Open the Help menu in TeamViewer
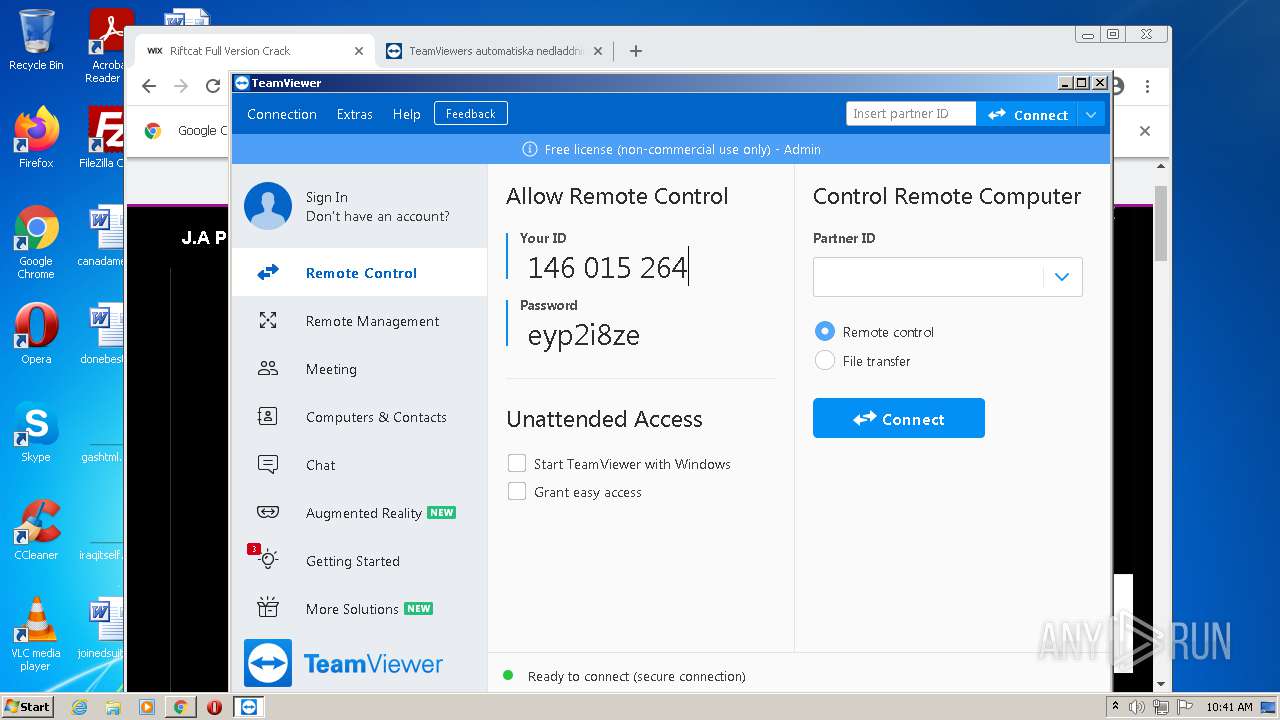1280x720 pixels. point(406,114)
